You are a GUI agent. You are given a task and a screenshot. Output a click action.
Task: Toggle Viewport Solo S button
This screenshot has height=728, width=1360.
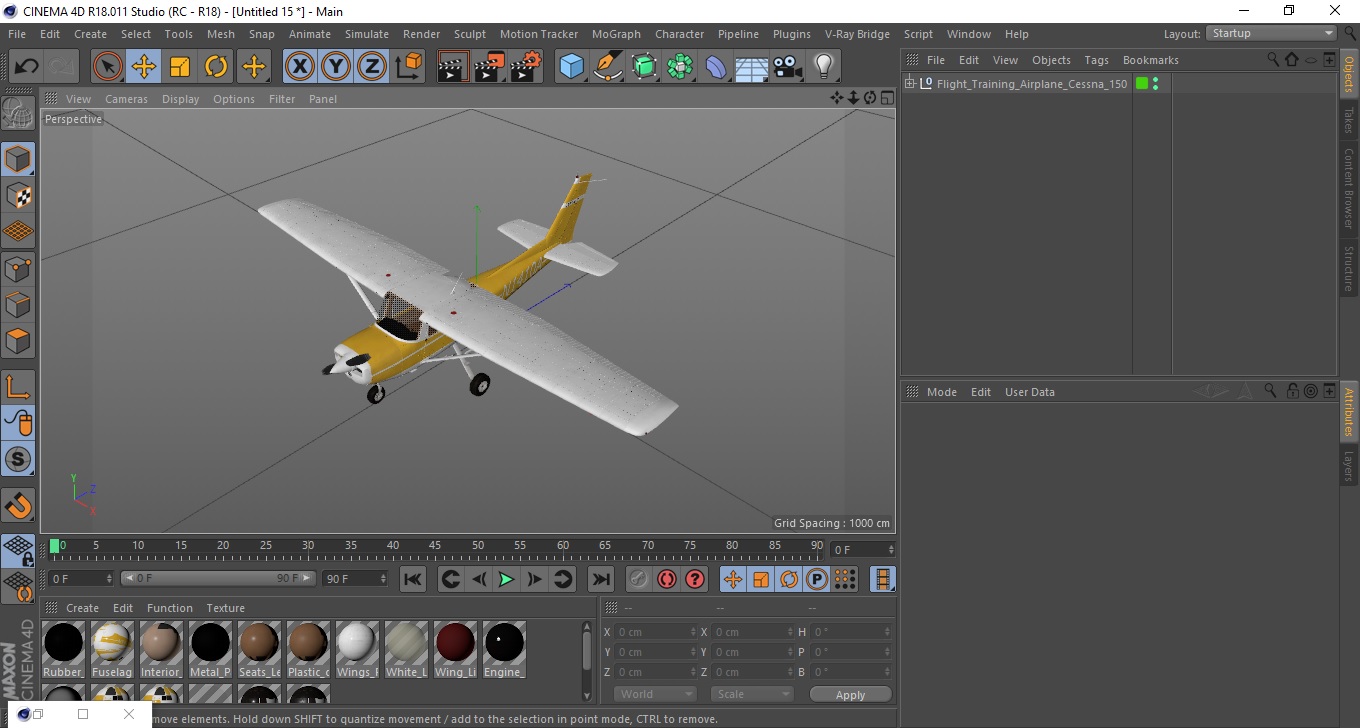(18, 459)
